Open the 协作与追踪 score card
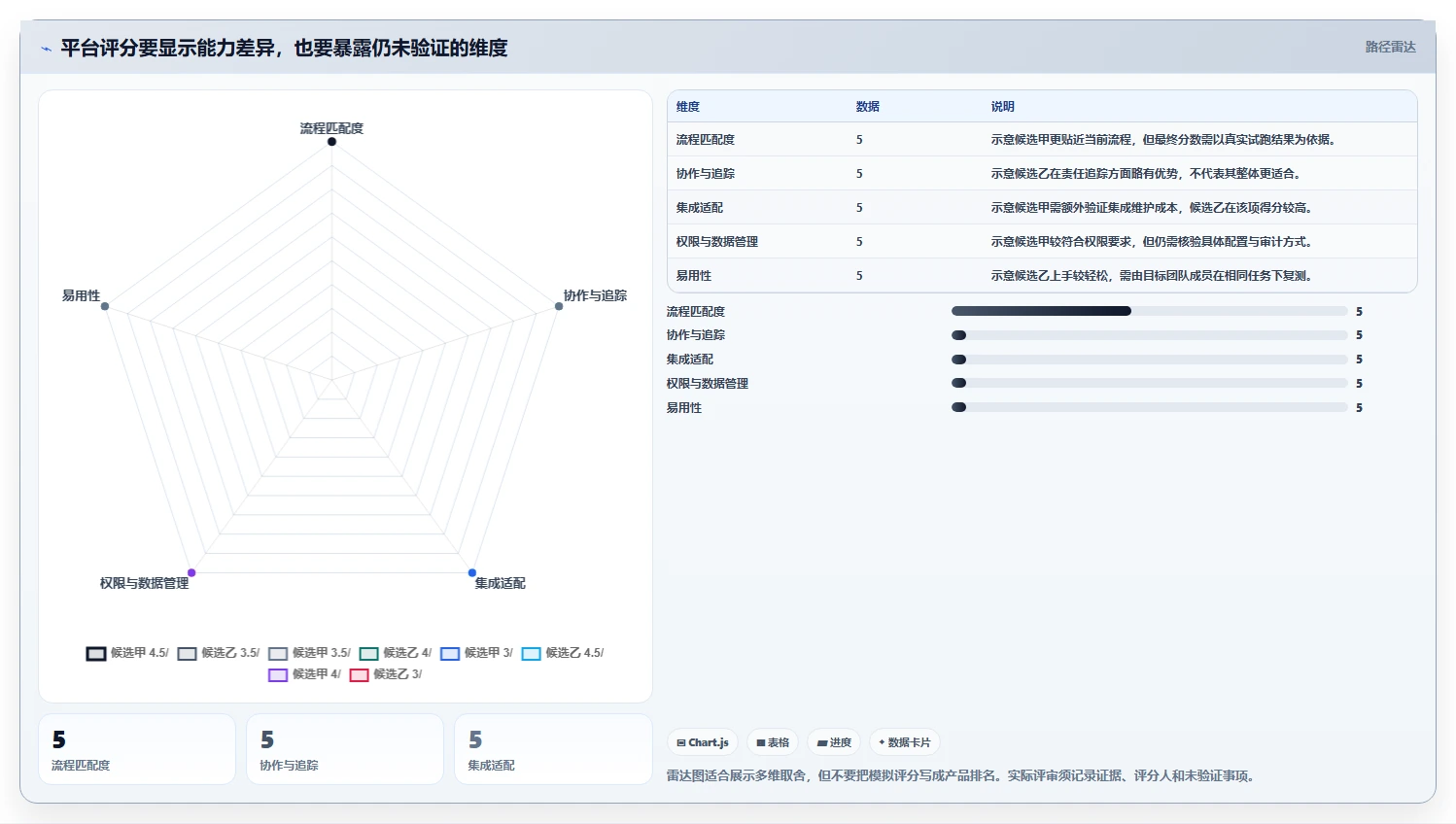 tap(345, 749)
